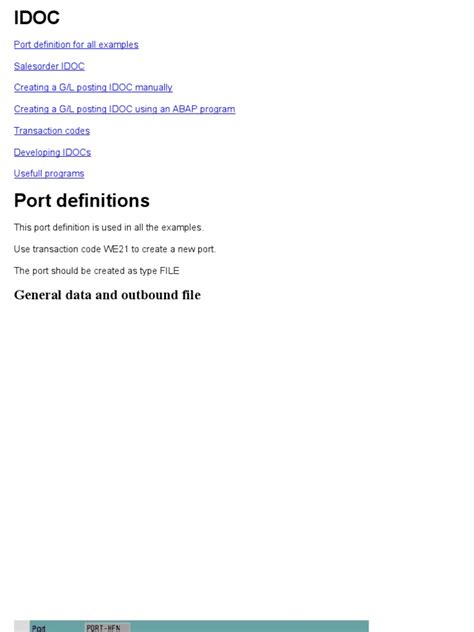Visit the Usefull programs link
This screenshot has height=632, width=474.
(49, 174)
